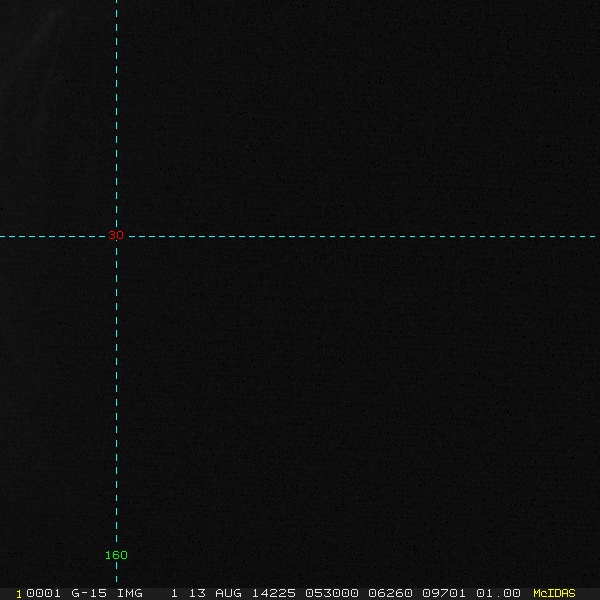Click the IMG label in bottom bar
Screen dimensions: 600x600
point(129,593)
